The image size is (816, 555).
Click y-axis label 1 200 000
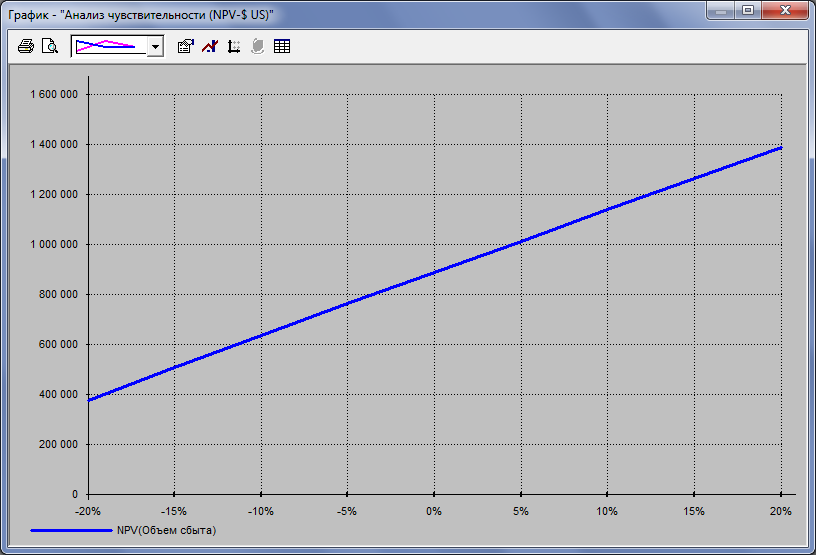coord(54,194)
